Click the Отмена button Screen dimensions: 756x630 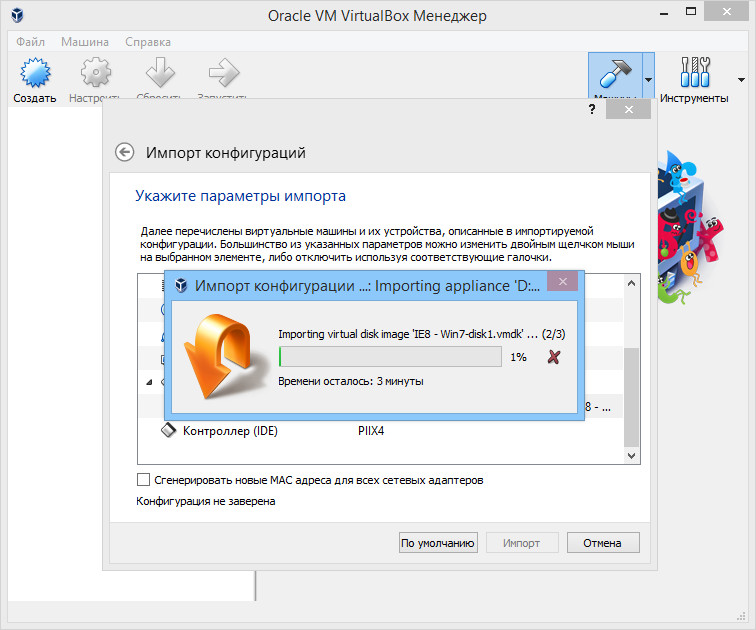[603, 543]
